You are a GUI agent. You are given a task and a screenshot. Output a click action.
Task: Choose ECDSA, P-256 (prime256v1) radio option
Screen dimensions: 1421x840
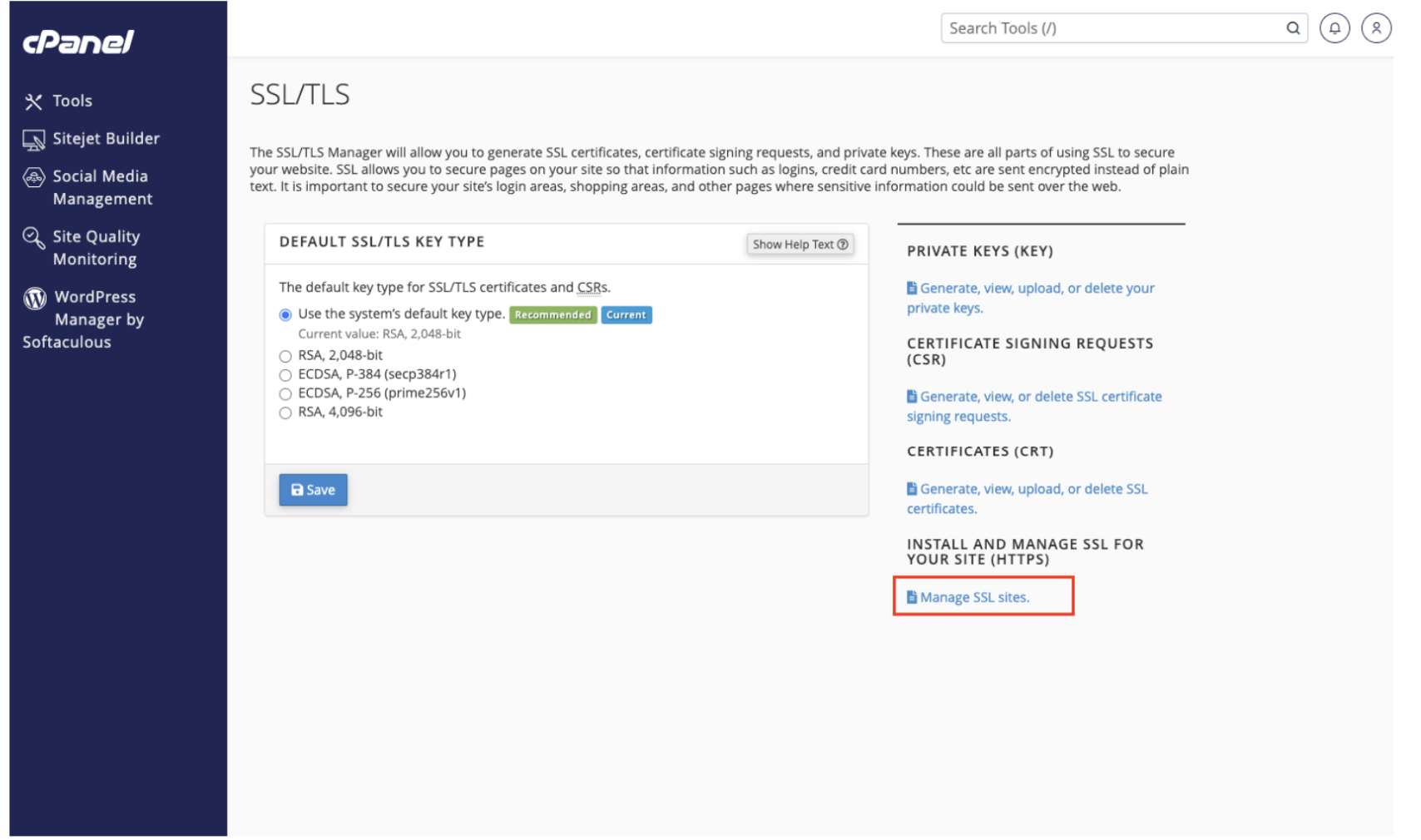pyautogui.click(x=285, y=394)
